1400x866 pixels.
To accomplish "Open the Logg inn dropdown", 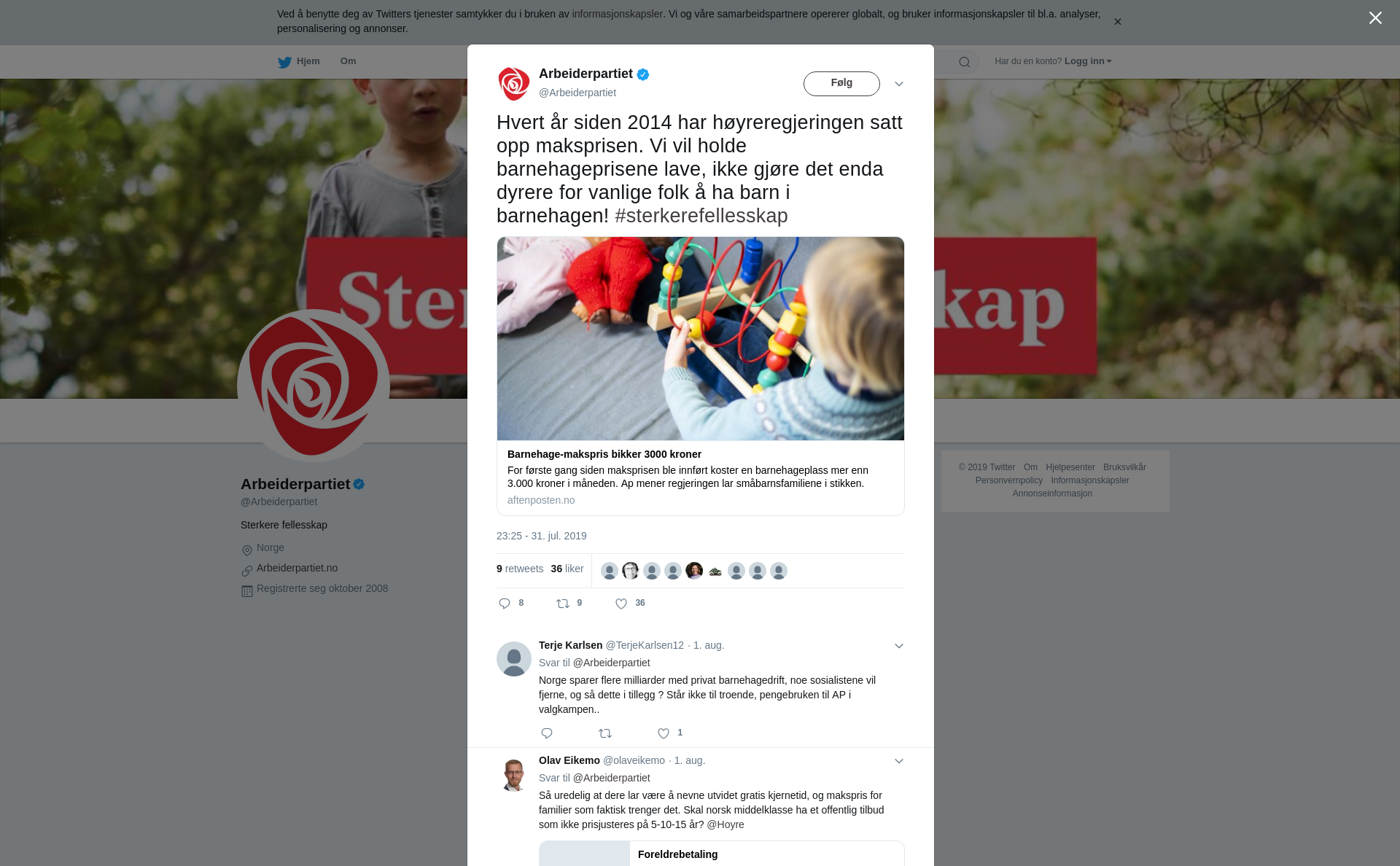I will tap(1088, 61).
